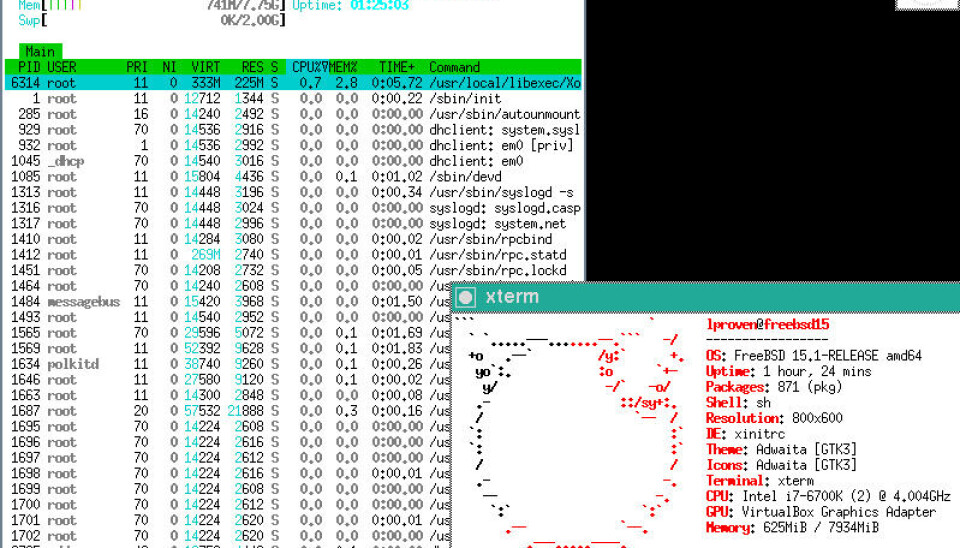
Task: Click the Icons: Adwaita [GTK3] line
Action: pos(782,465)
